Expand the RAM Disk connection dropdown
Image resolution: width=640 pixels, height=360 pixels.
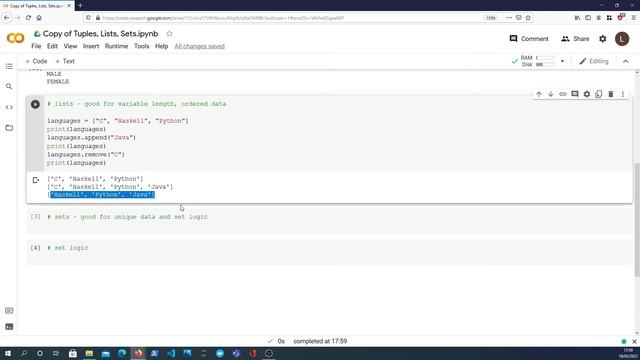click(562, 61)
